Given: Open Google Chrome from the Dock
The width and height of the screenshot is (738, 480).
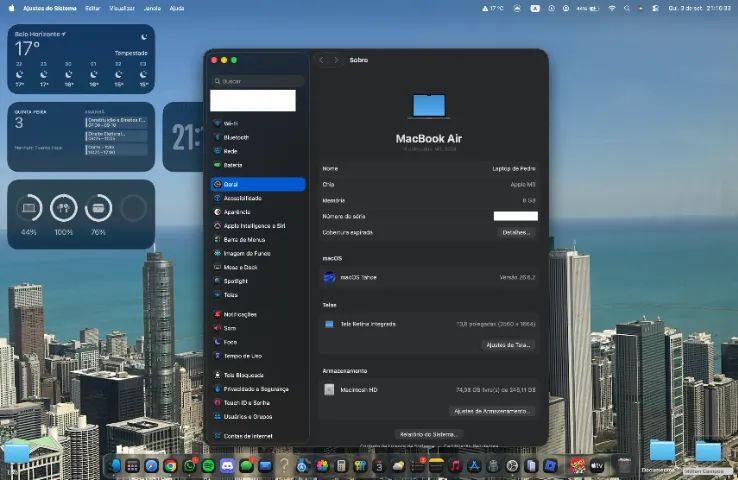Looking at the screenshot, I should click(x=170, y=466).
